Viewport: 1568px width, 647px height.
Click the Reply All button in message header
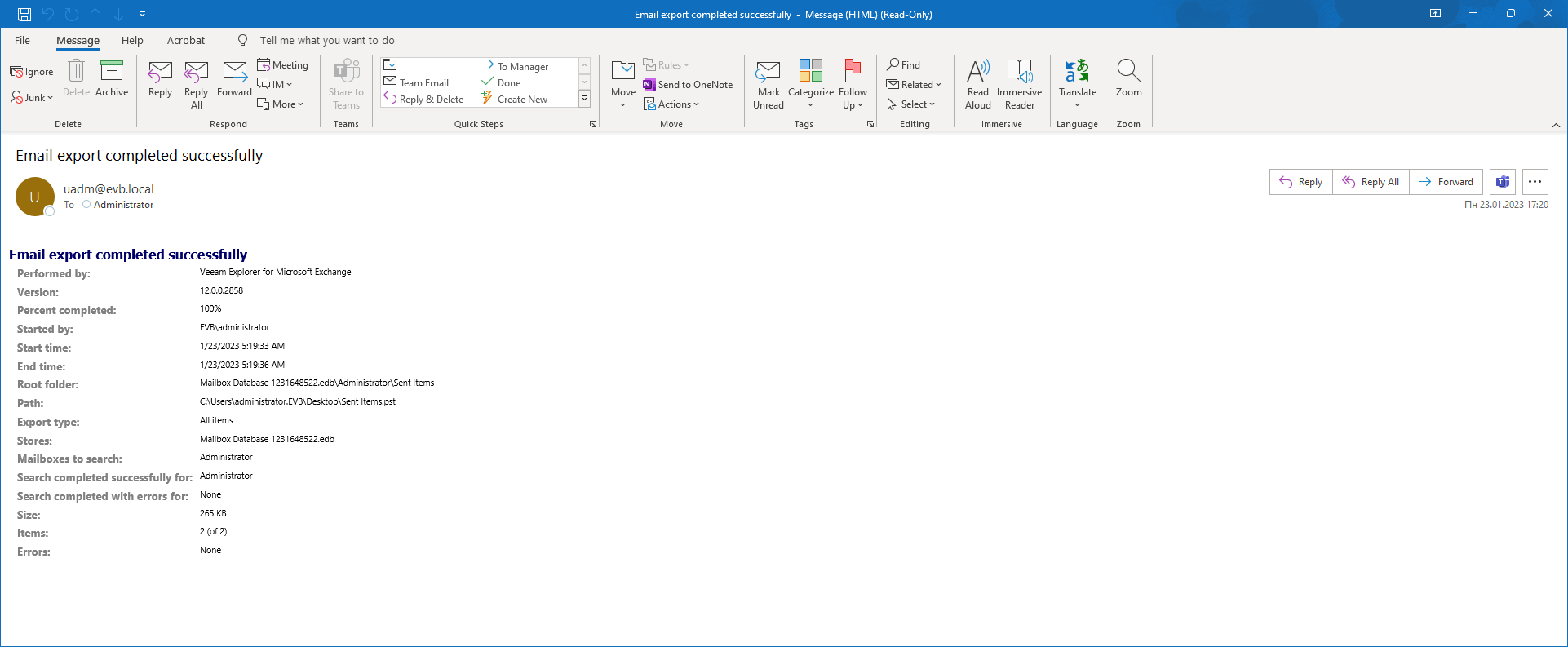click(1371, 182)
